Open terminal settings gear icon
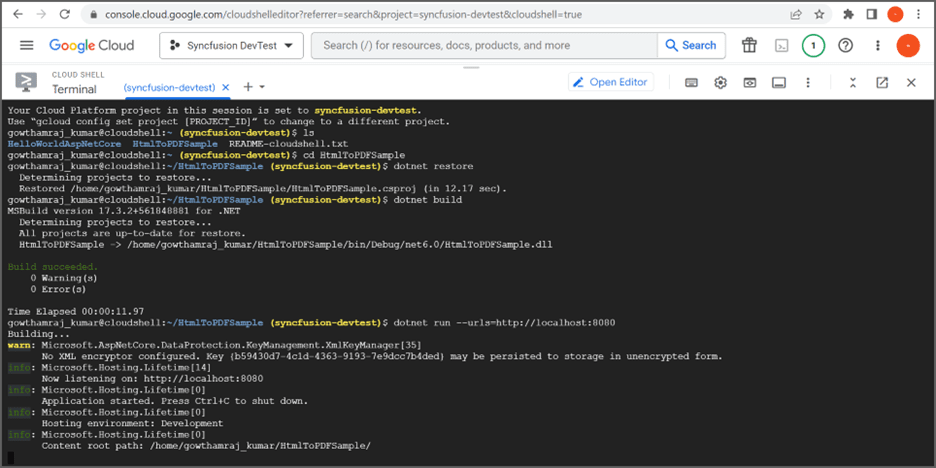This screenshot has width=936, height=468. pos(721,83)
